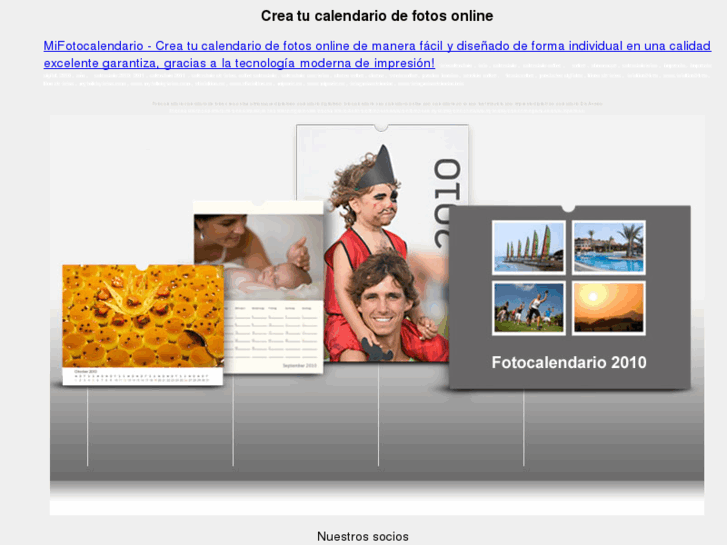Image resolution: width=727 pixels, height=545 pixels.
Task: Click the sunset photo on gray calendar
Action: tap(609, 308)
